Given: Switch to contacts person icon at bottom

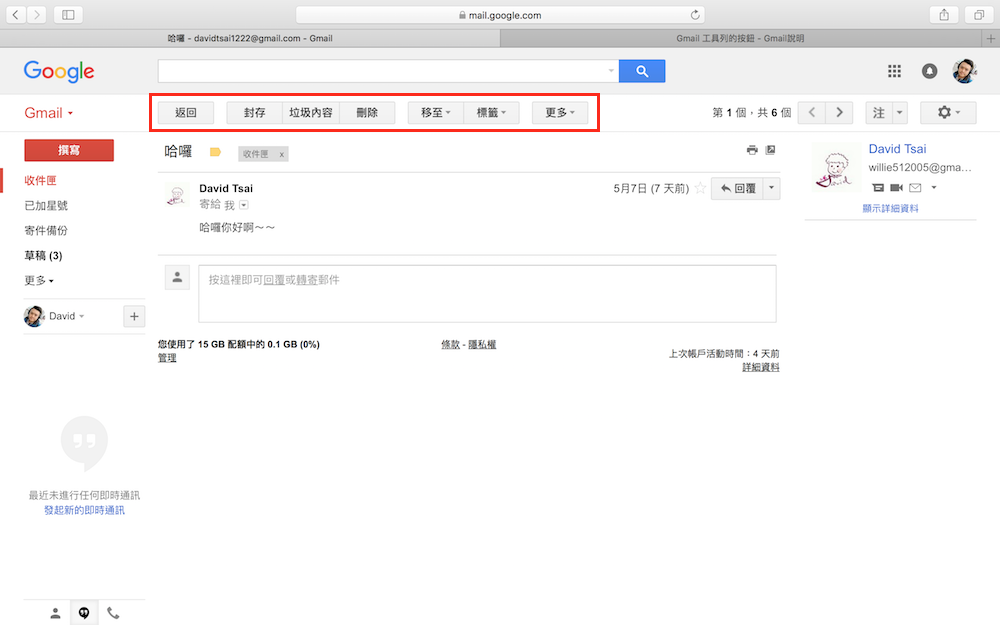Looking at the screenshot, I should pyautogui.click(x=55, y=614).
